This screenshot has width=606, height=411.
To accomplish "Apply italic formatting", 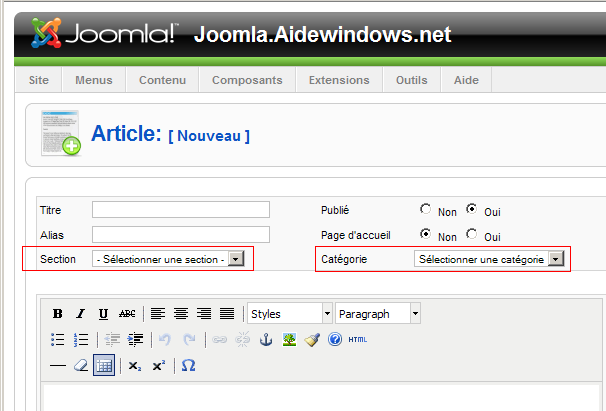I will [80, 314].
